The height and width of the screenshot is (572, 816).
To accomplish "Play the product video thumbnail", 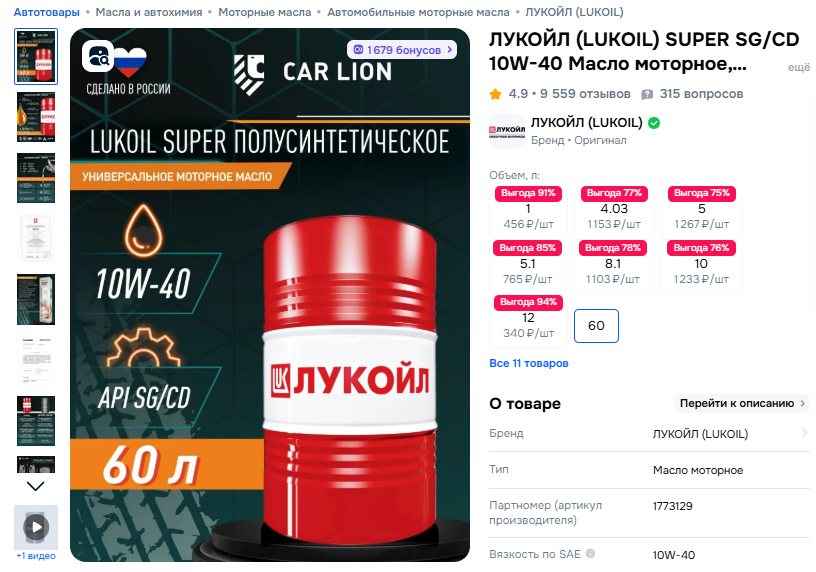I will tap(36, 527).
